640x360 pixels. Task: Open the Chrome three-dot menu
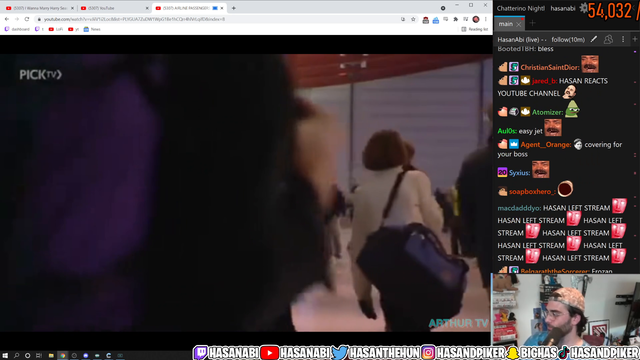click(486, 19)
